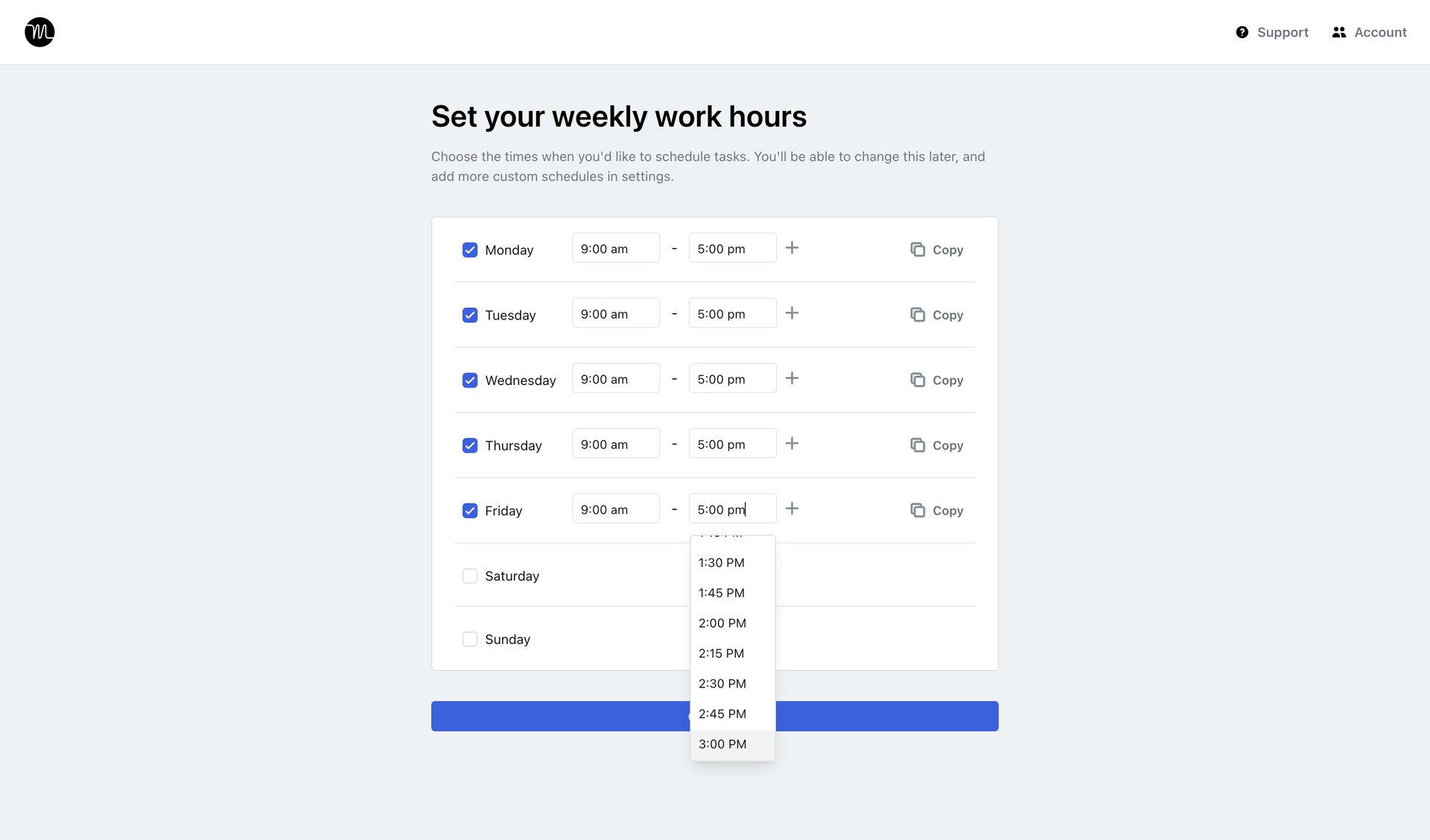
Task: Click Support in the top navigation
Action: (1283, 32)
